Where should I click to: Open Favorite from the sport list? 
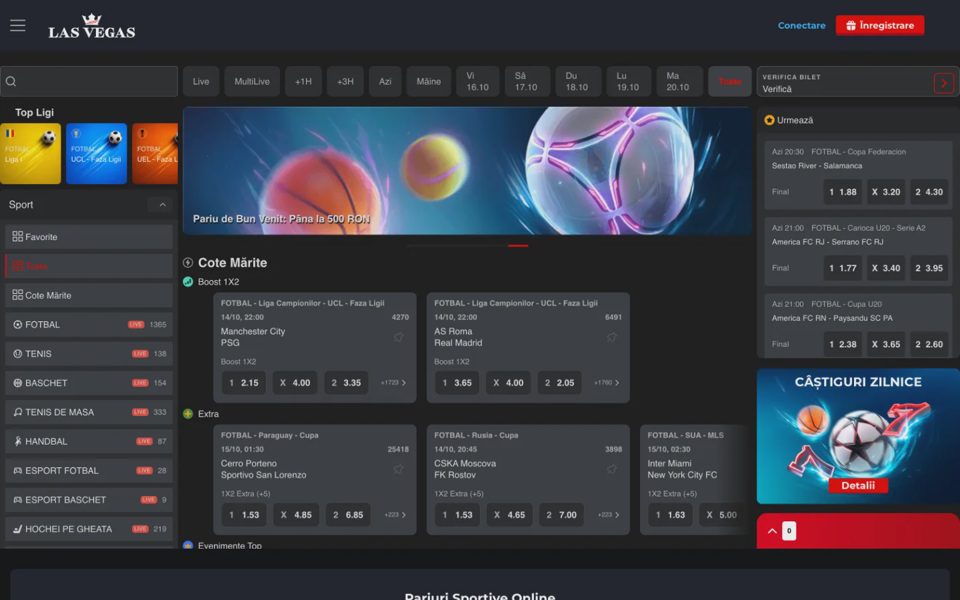89,237
